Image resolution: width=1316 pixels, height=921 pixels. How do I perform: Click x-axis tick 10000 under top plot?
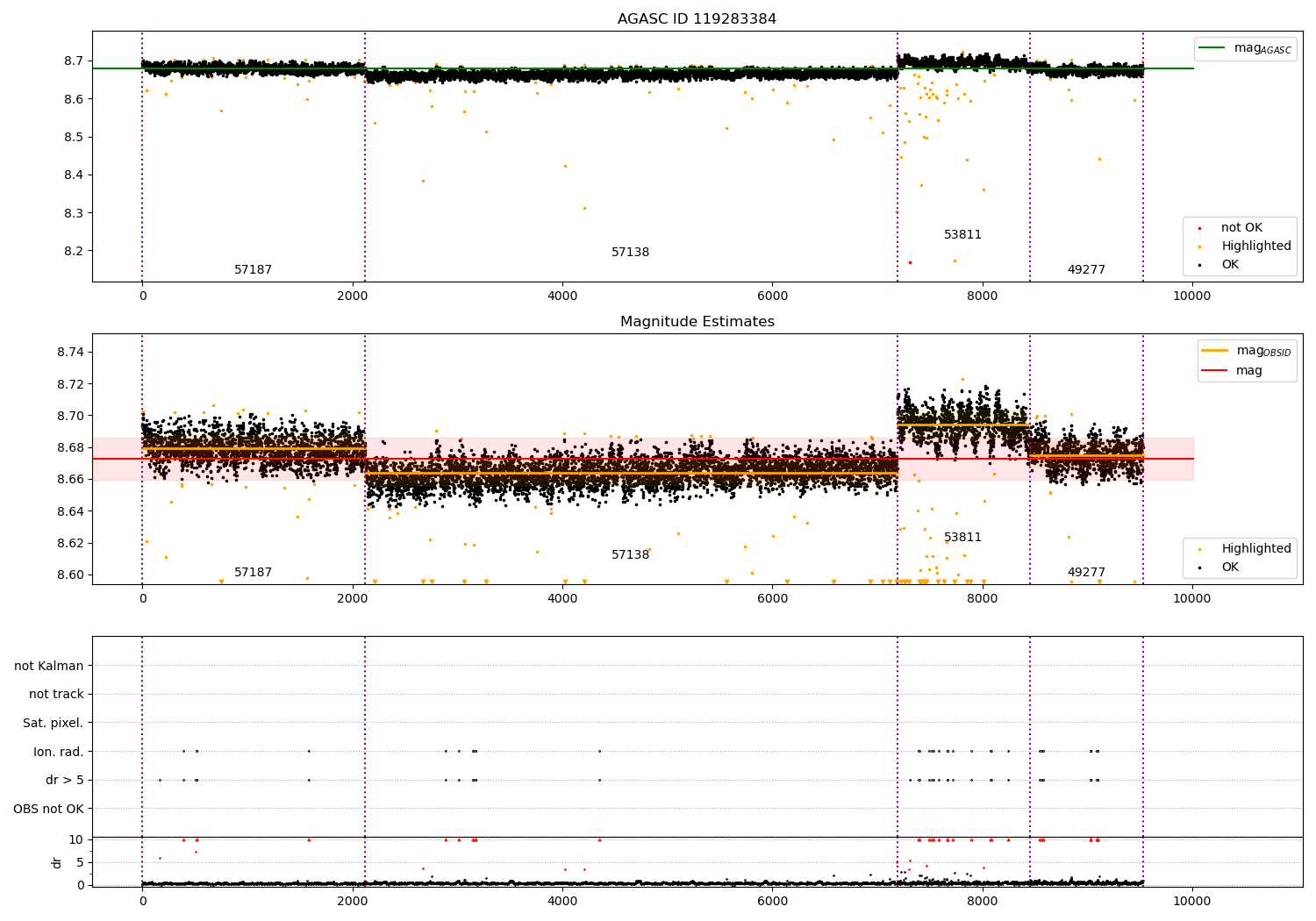(1192, 296)
